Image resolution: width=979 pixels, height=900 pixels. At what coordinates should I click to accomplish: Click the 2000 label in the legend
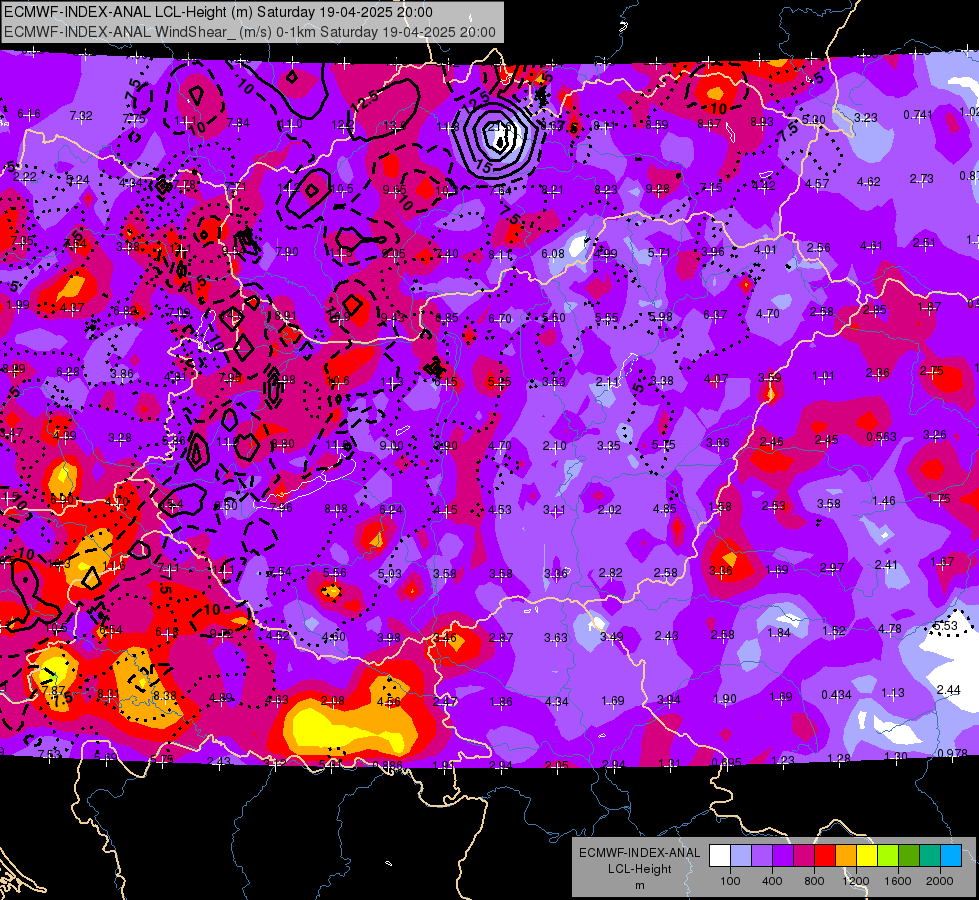point(940,881)
